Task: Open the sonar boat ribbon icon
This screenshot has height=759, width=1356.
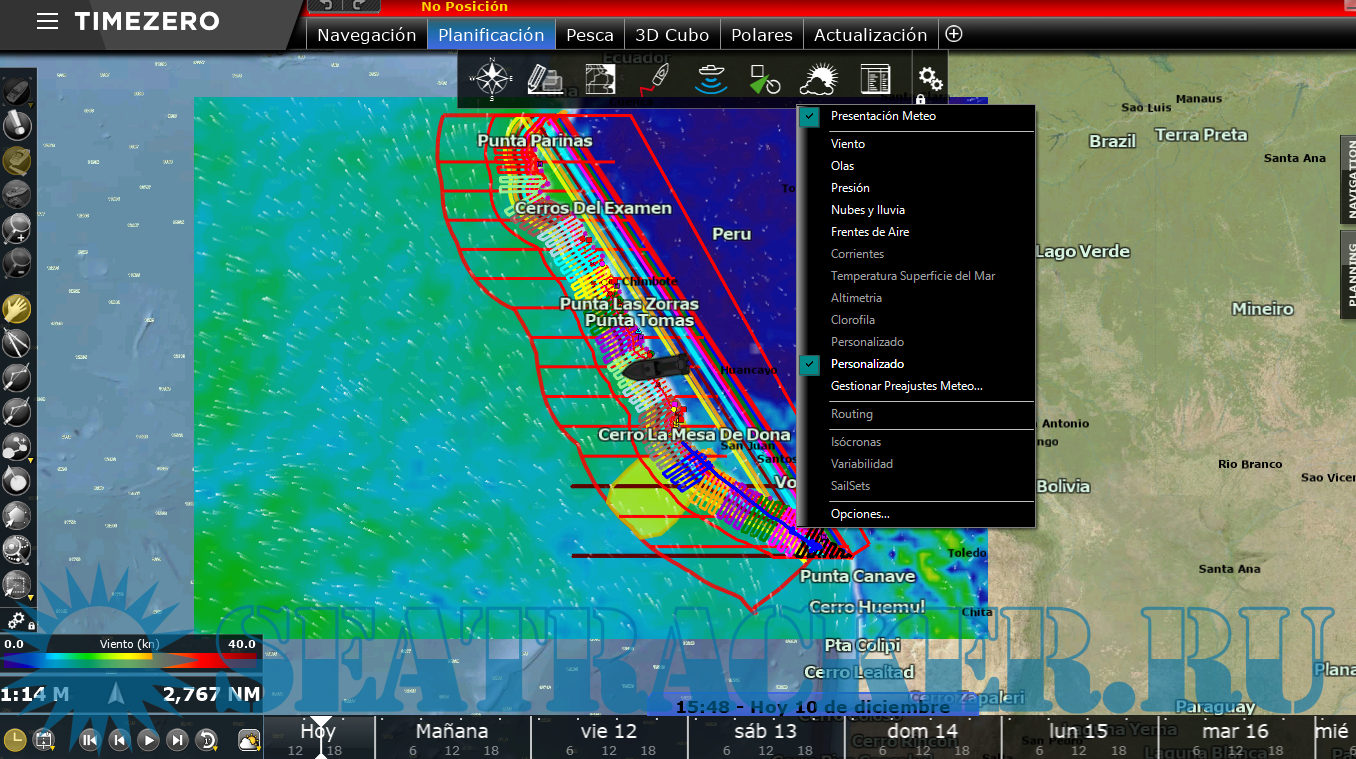Action: pyautogui.click(x=711, y=78)
